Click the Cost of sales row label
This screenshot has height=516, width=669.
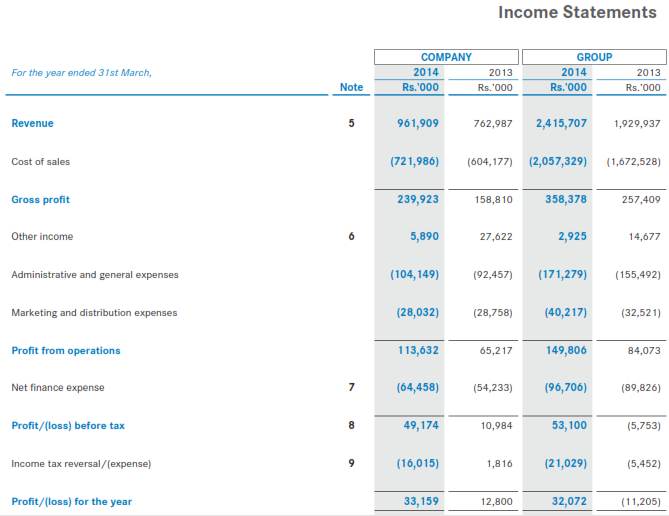click(40, 162)
